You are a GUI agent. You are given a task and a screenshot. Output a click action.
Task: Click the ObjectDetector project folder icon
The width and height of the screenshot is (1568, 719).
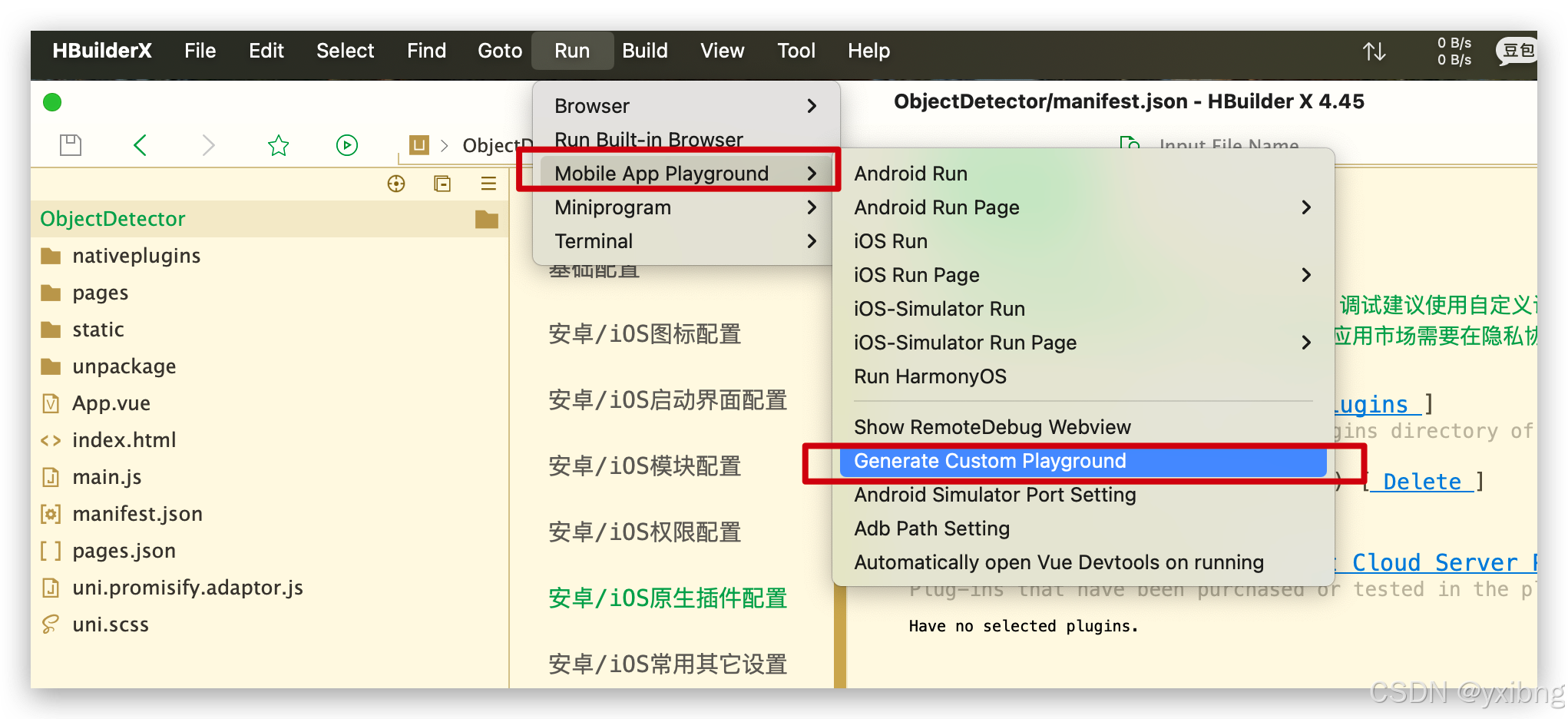[487, 220]
